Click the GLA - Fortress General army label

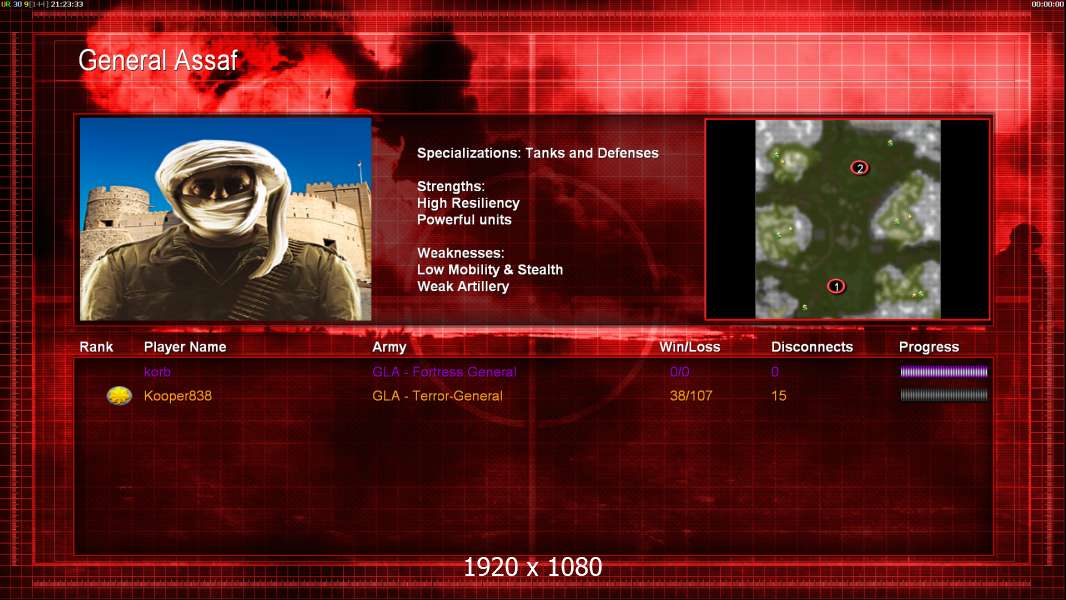pyautogui.click(x=444, y=372)
